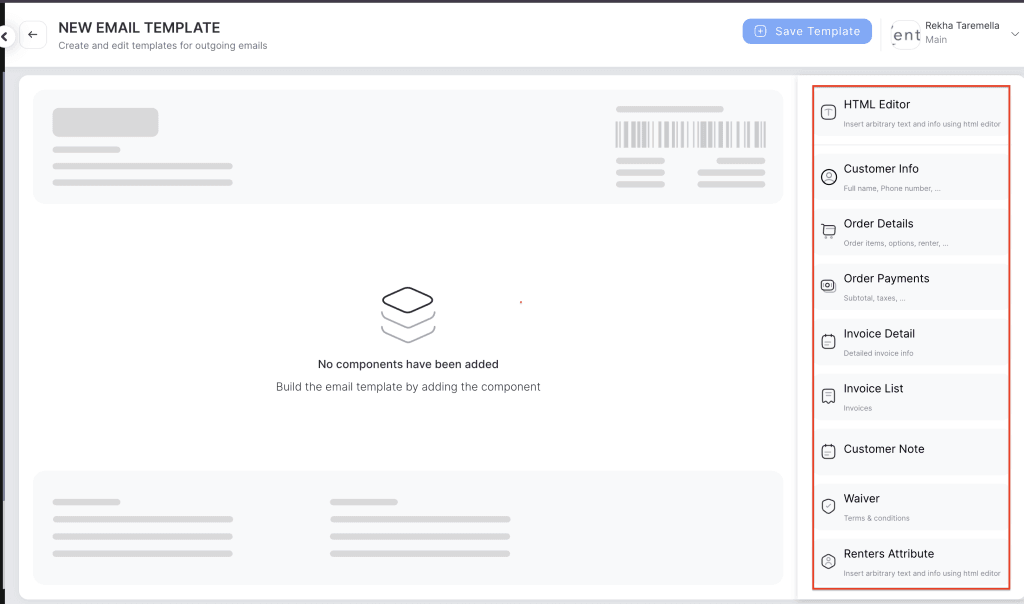
Task: Click the Invoice List receipt icon
Action: 828,396
